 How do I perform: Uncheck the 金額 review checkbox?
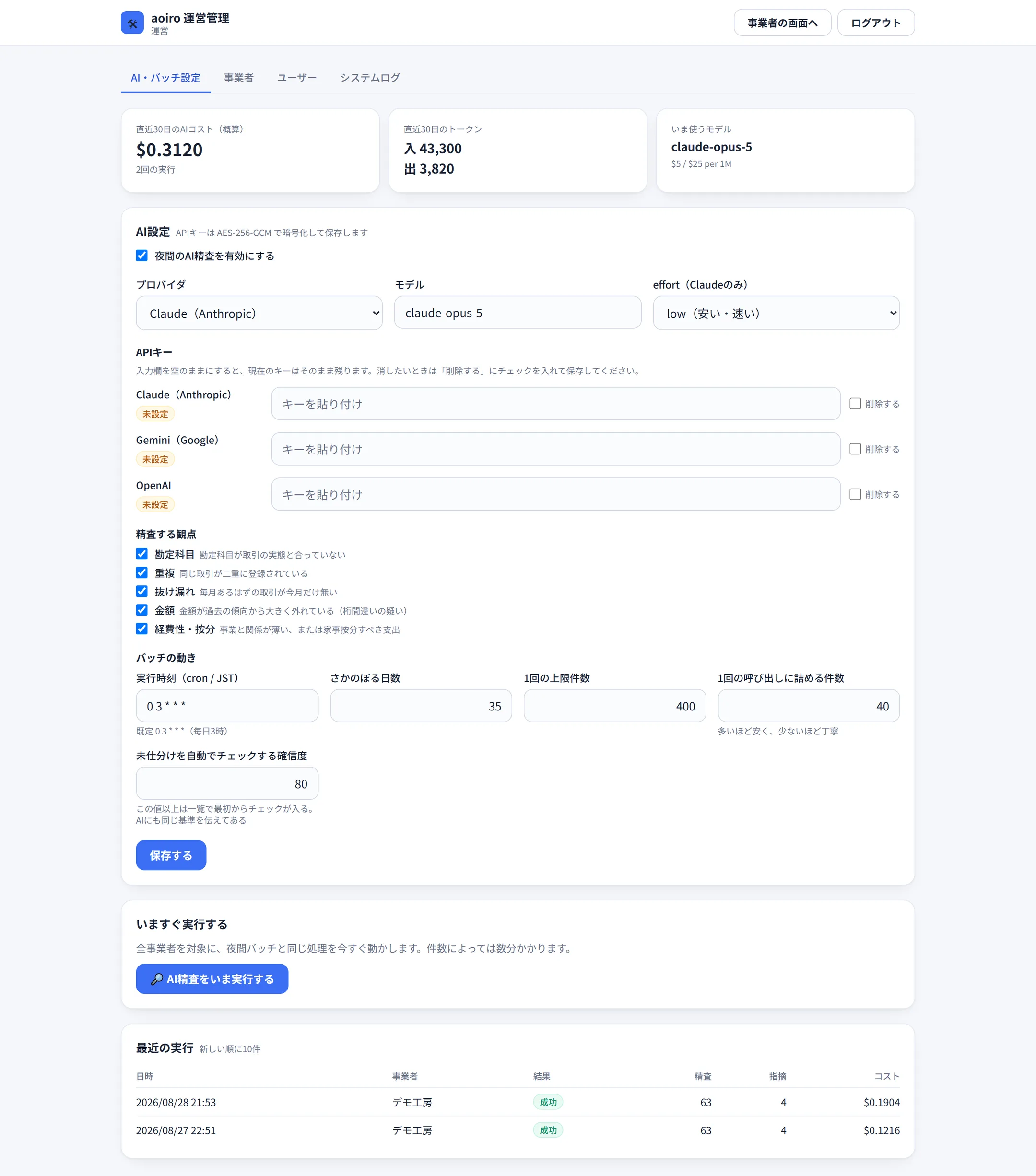(x=141, y=610)
